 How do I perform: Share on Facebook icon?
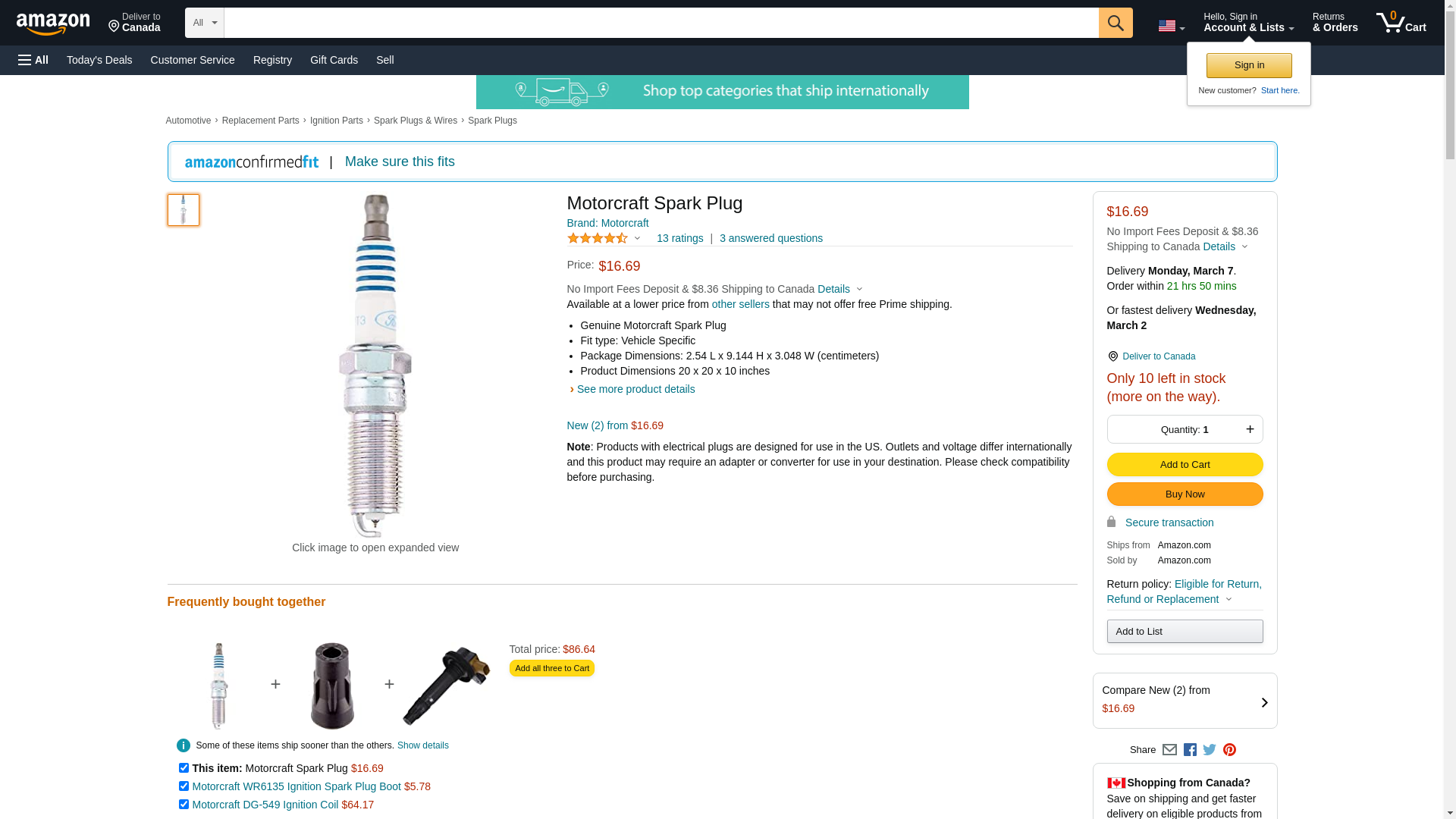click(x=1190, y=750)
